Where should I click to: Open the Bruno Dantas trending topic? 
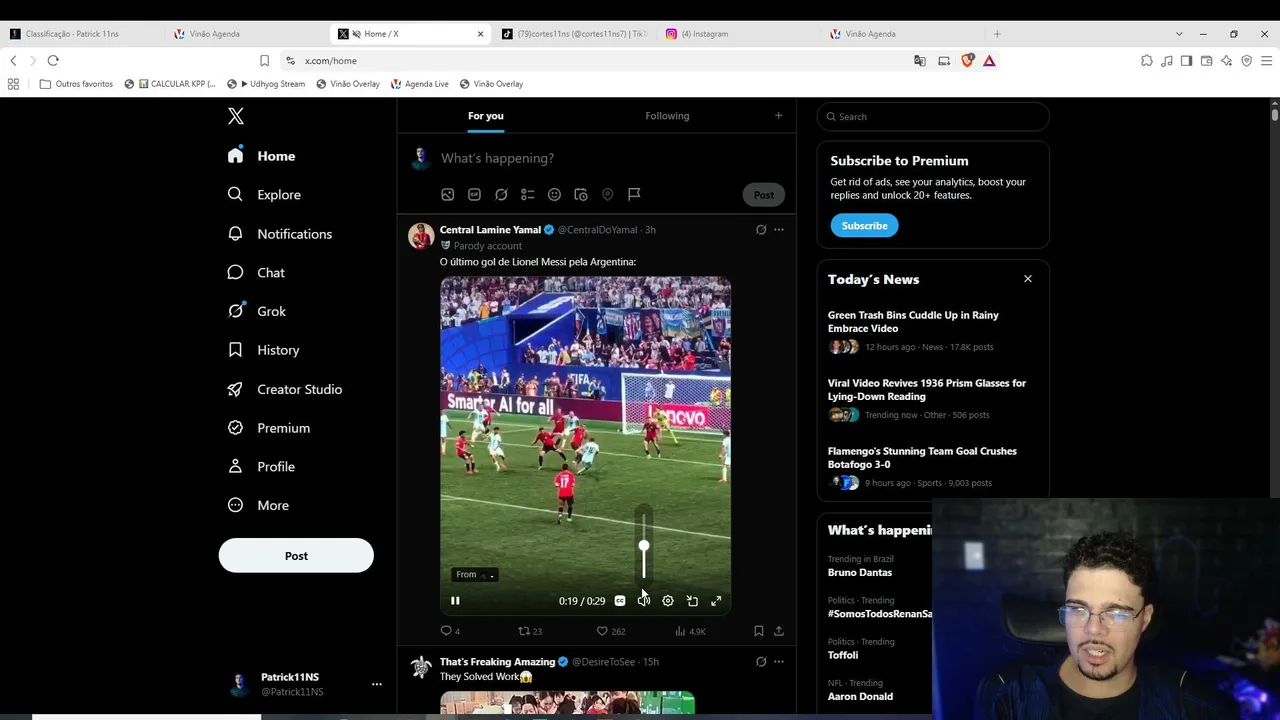pyautogui.click(x=860, y=573)
